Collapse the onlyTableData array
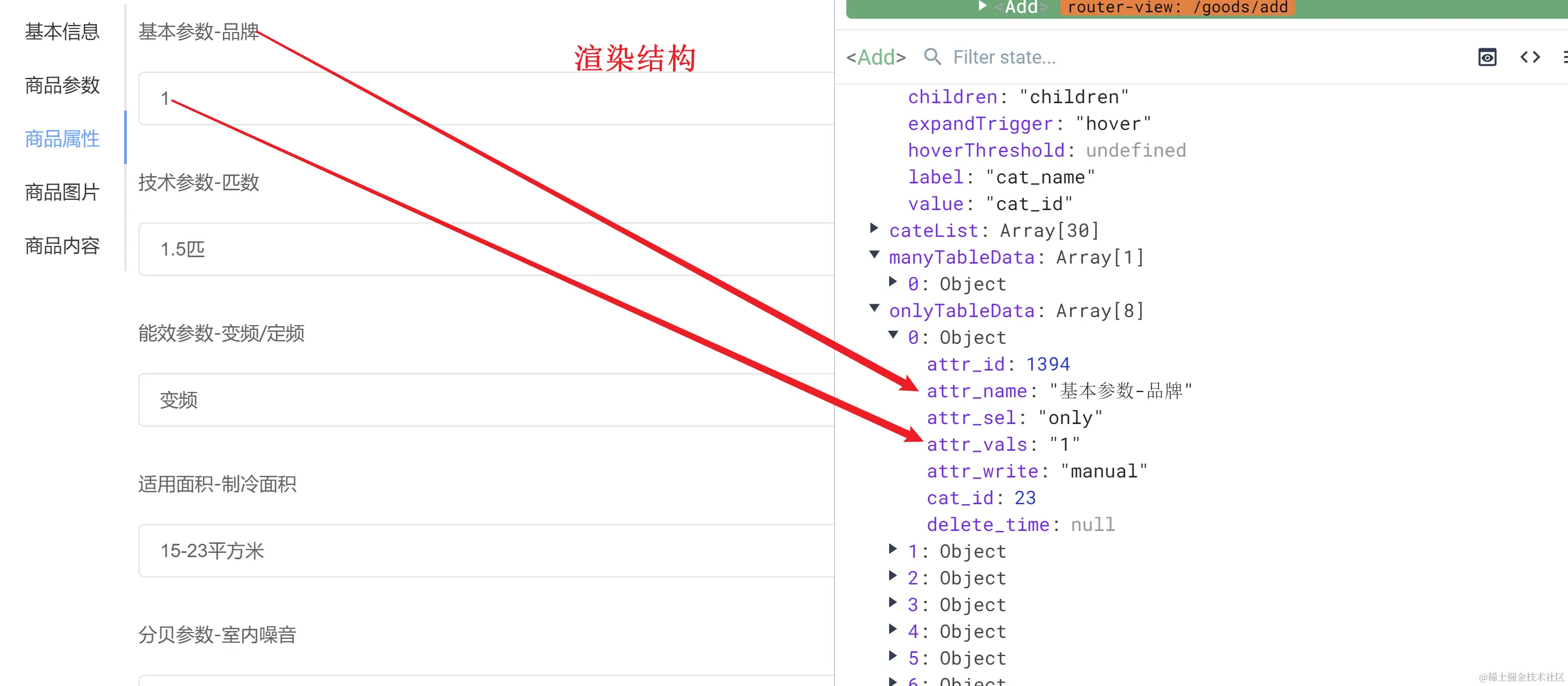1568x686 pixels. pos(874,309)
